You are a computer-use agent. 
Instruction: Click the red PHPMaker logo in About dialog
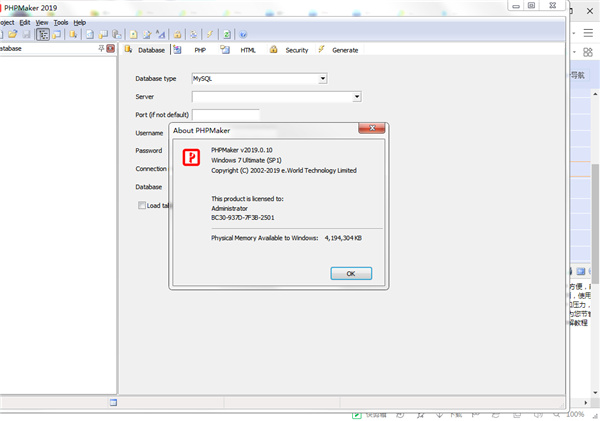pos(191,157)
